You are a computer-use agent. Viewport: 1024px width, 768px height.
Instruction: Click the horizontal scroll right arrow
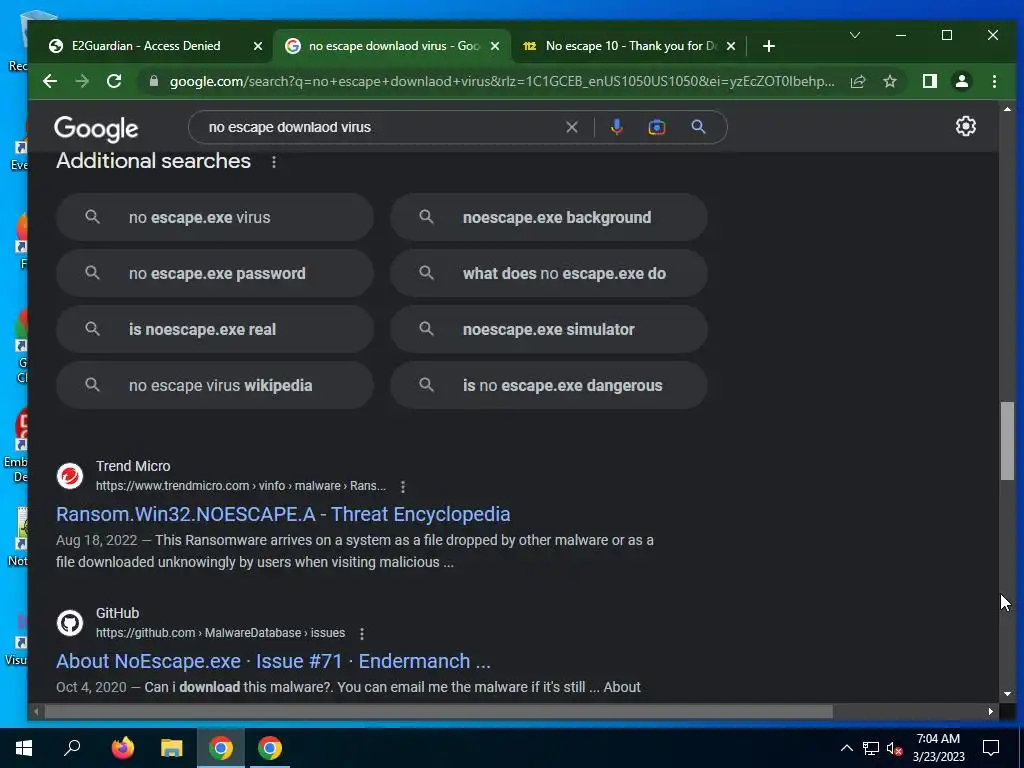coord(991,711)
